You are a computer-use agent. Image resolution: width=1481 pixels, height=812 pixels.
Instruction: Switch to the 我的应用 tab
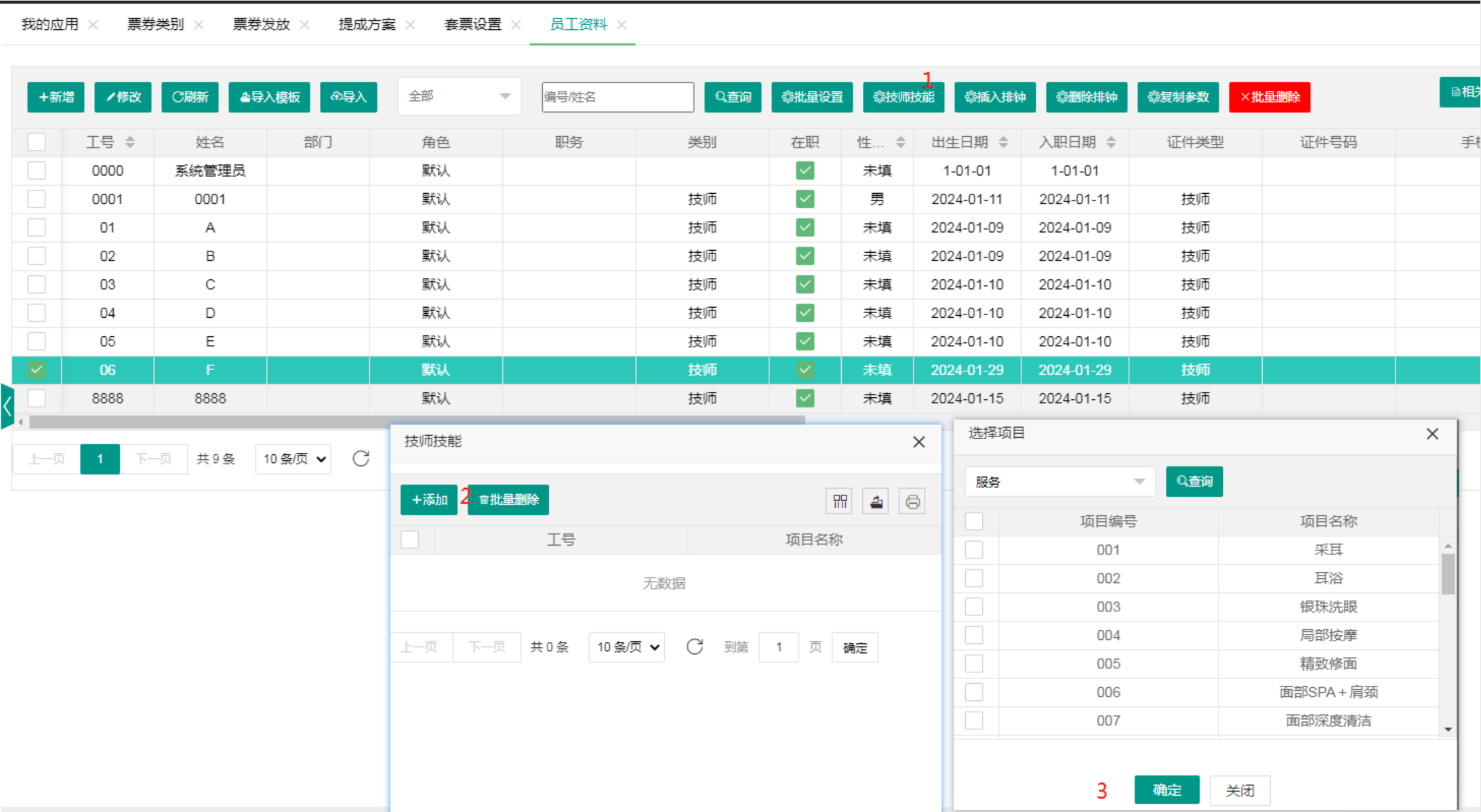coord(50,24)
